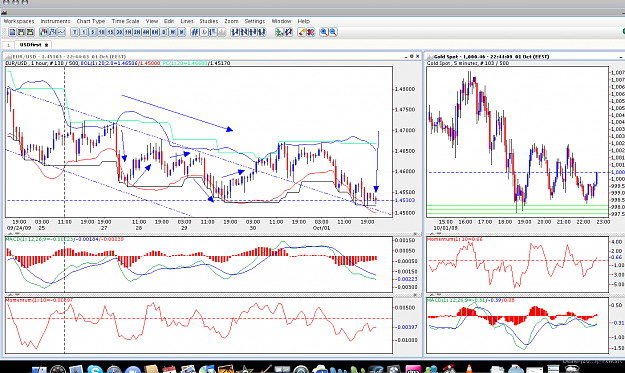The width and height of the screenshot is (625, 373).
Task: Click the green add study icon
Action: pos(279,32)
